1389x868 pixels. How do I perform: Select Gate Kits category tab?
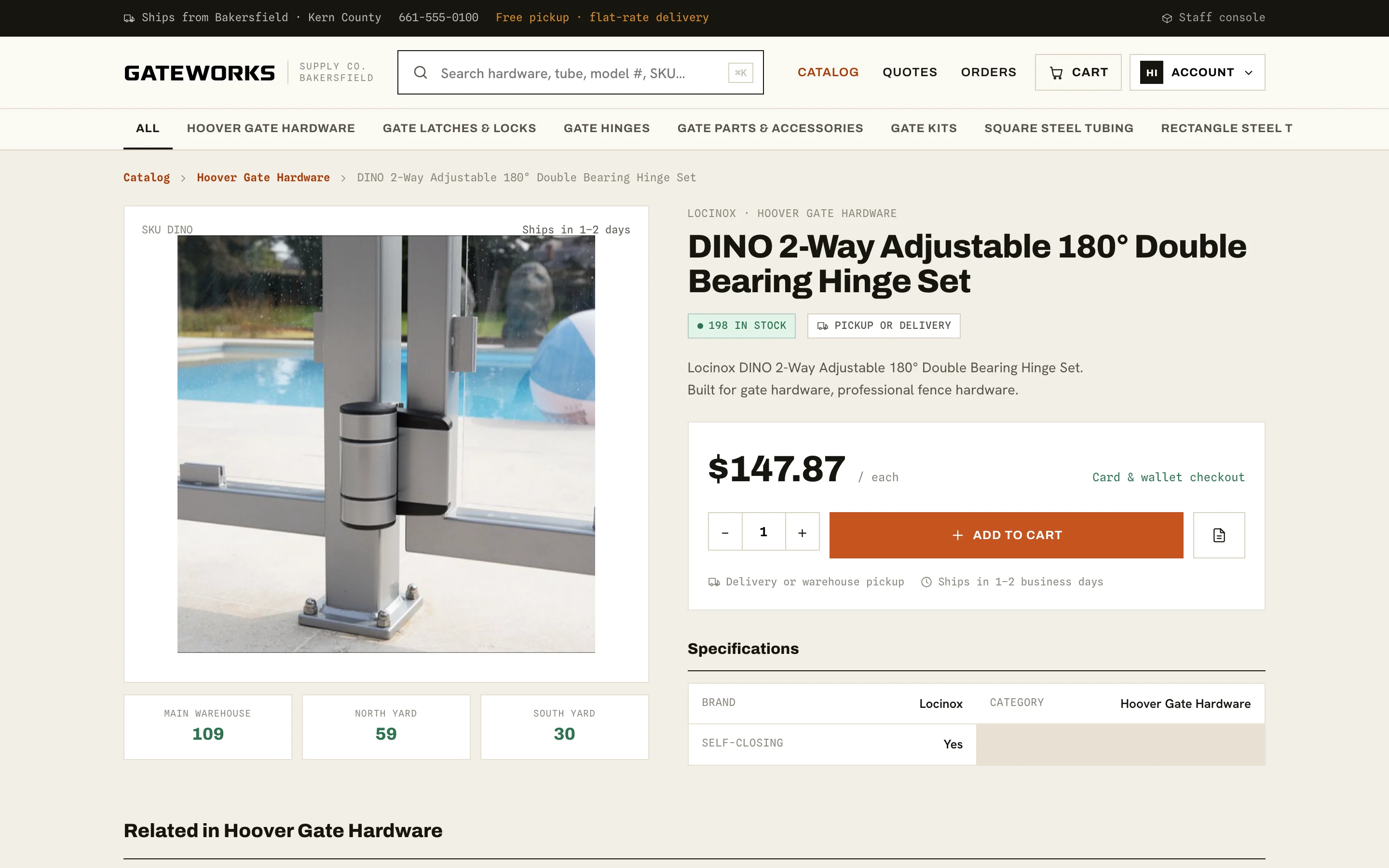924,129
